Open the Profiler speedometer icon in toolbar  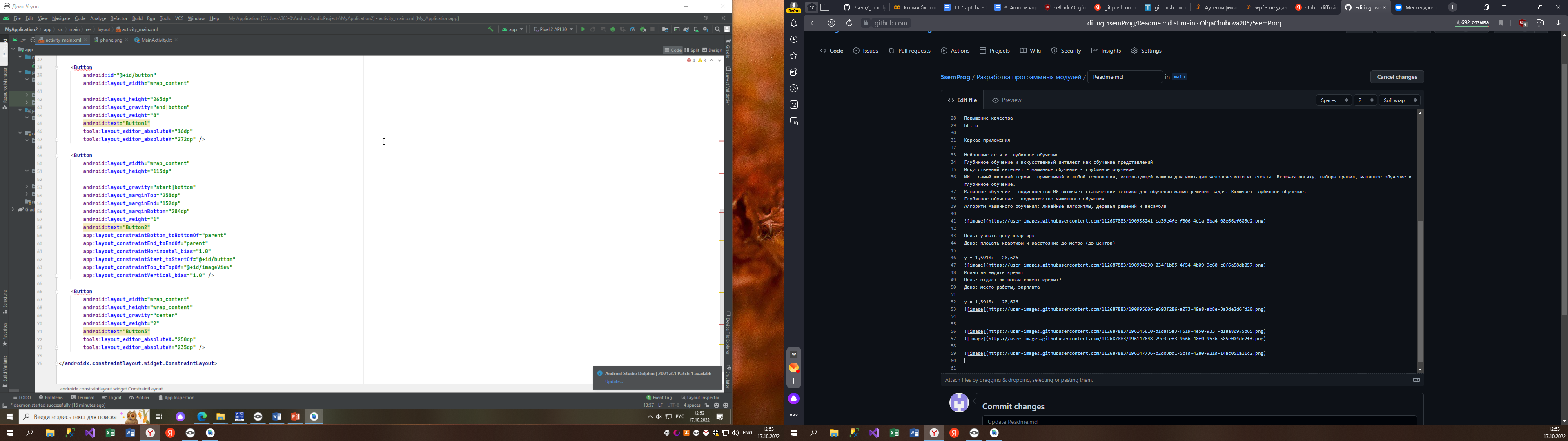pos(633,29)
